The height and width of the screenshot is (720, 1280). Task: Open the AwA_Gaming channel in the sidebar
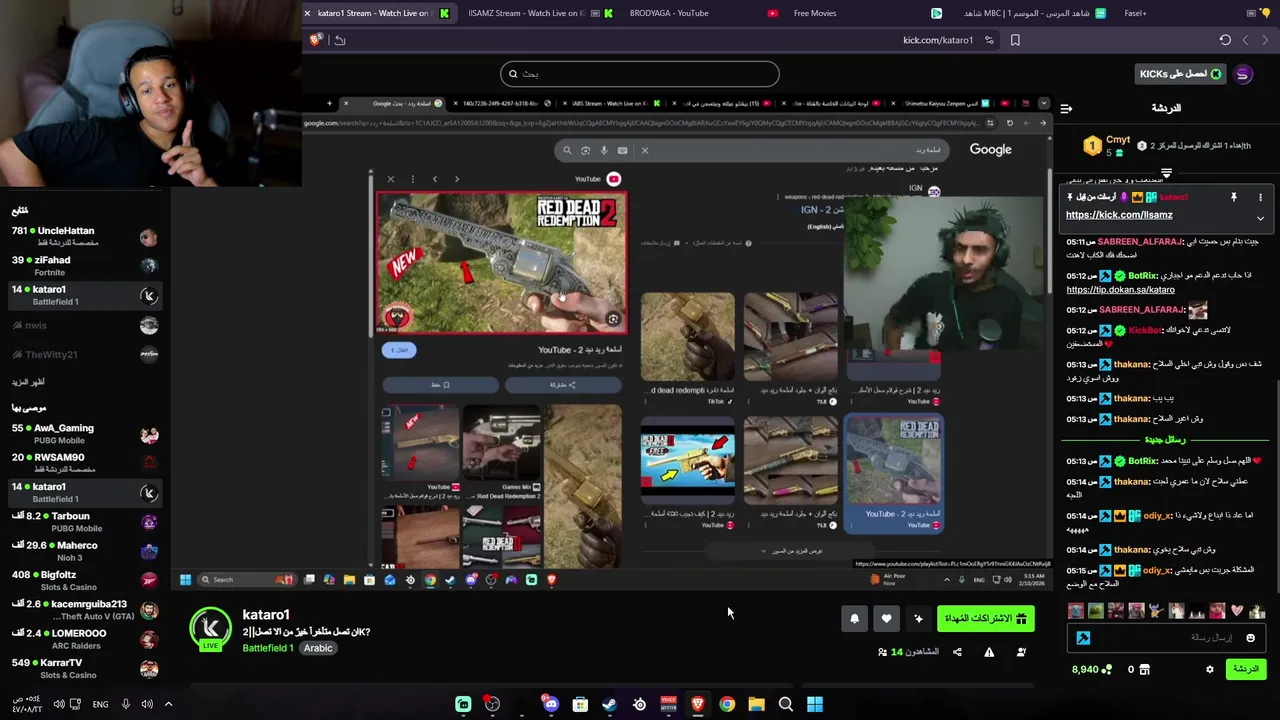pos(84,434)
